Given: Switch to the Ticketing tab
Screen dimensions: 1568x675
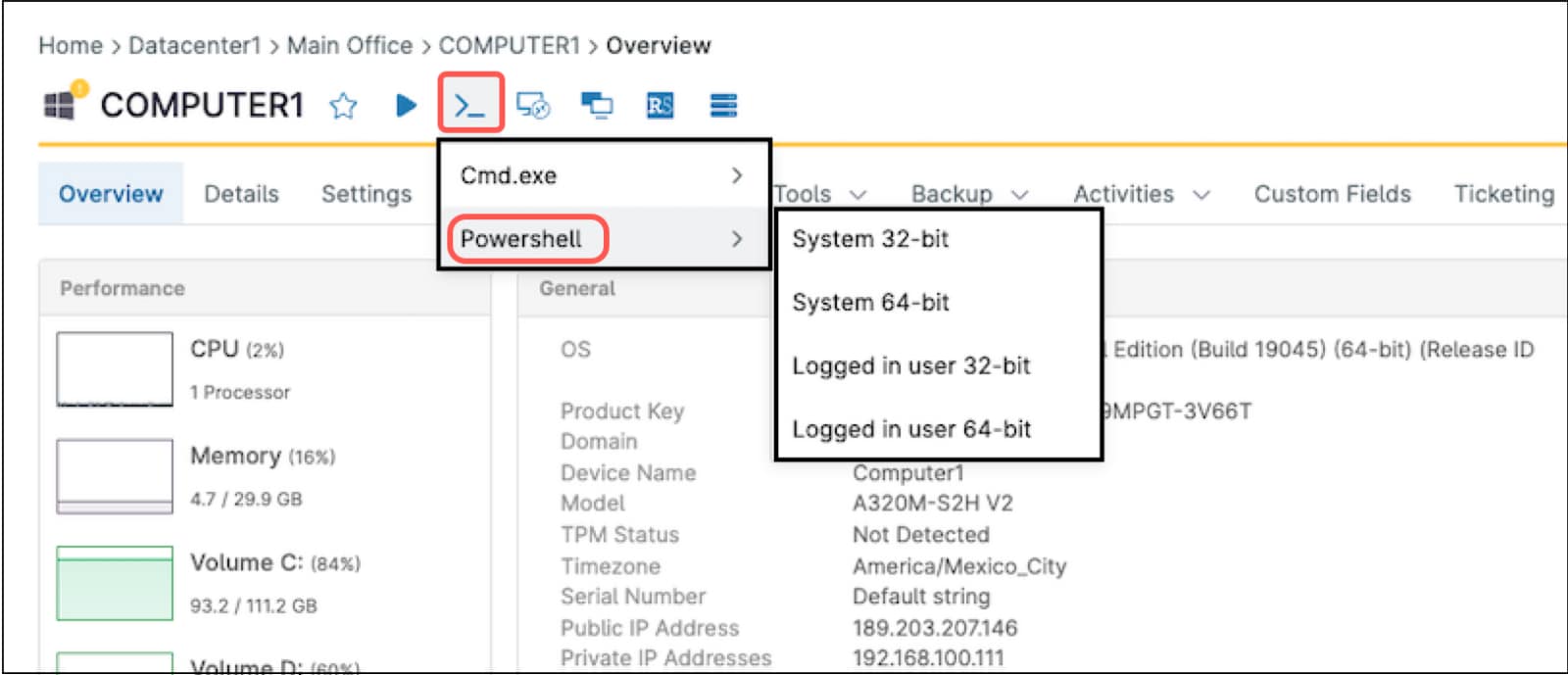Looking at the screenshot, I should pyautogui.click(x=1504, y=194).
